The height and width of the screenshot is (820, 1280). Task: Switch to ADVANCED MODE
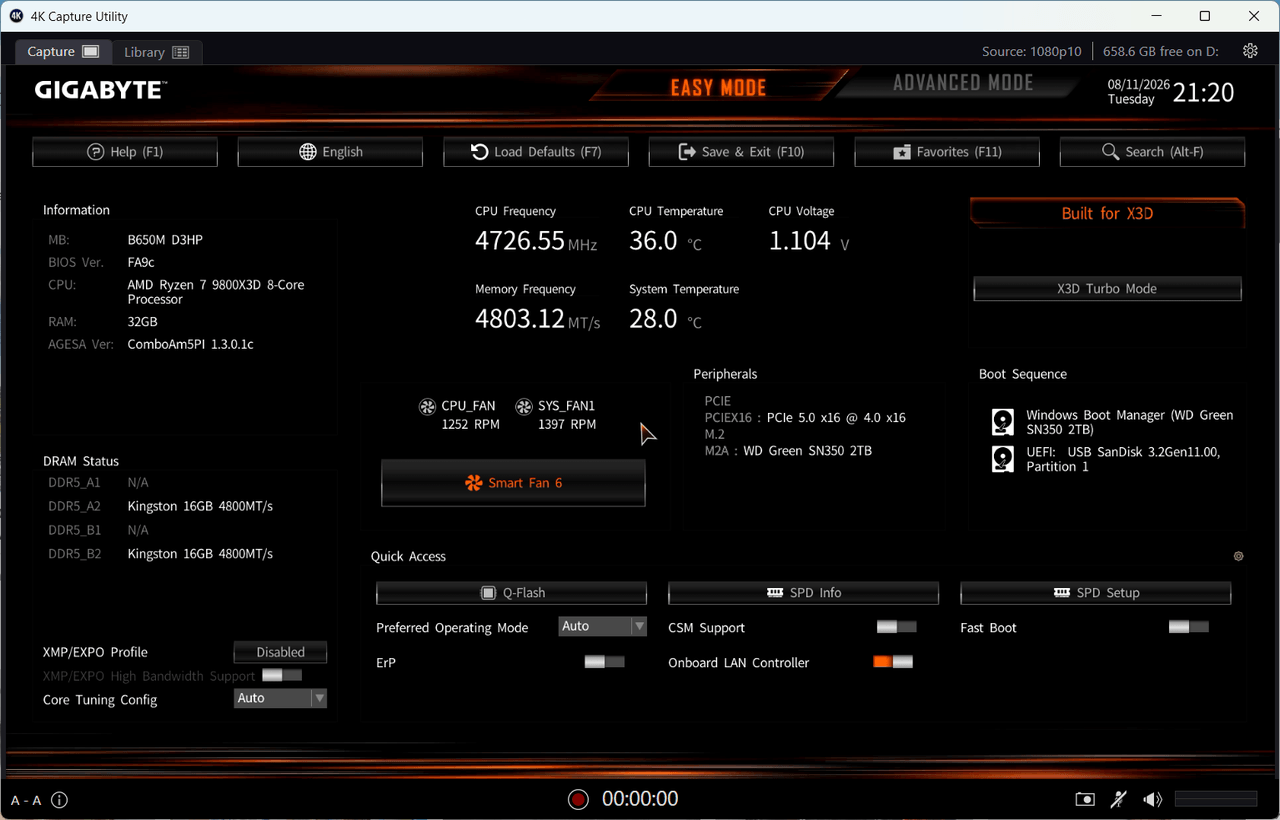point(963,83)
